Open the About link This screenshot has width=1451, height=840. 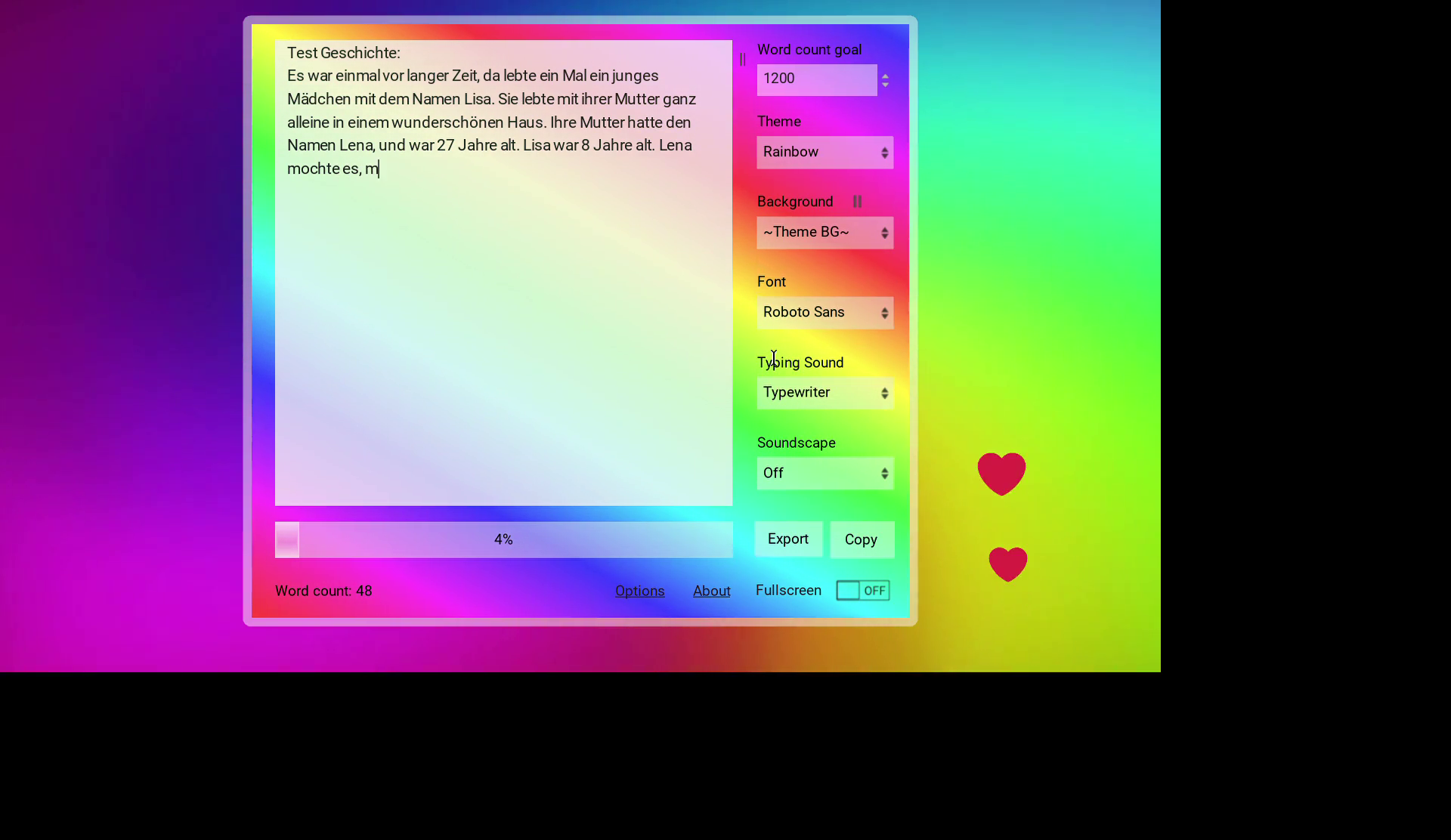712,591
